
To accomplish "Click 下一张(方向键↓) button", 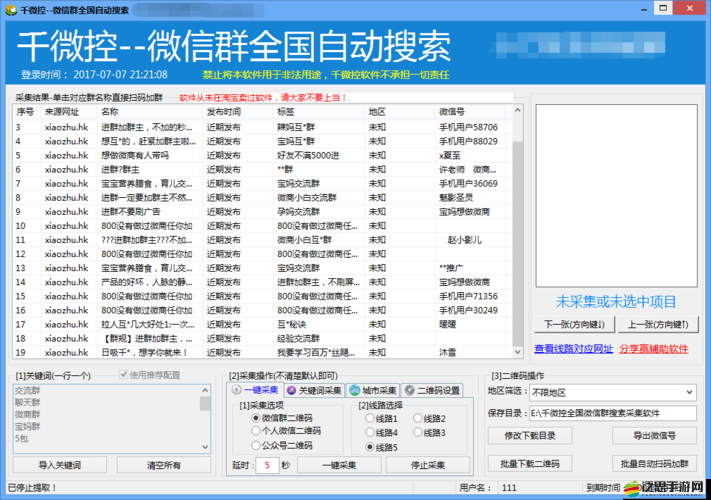I will pos(575,325).
